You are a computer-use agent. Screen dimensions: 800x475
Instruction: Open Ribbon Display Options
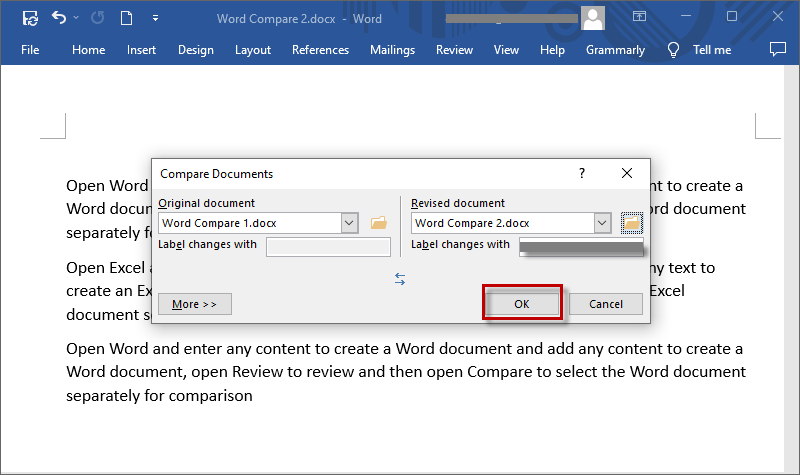pyautogui.click(x=639, y=17)
